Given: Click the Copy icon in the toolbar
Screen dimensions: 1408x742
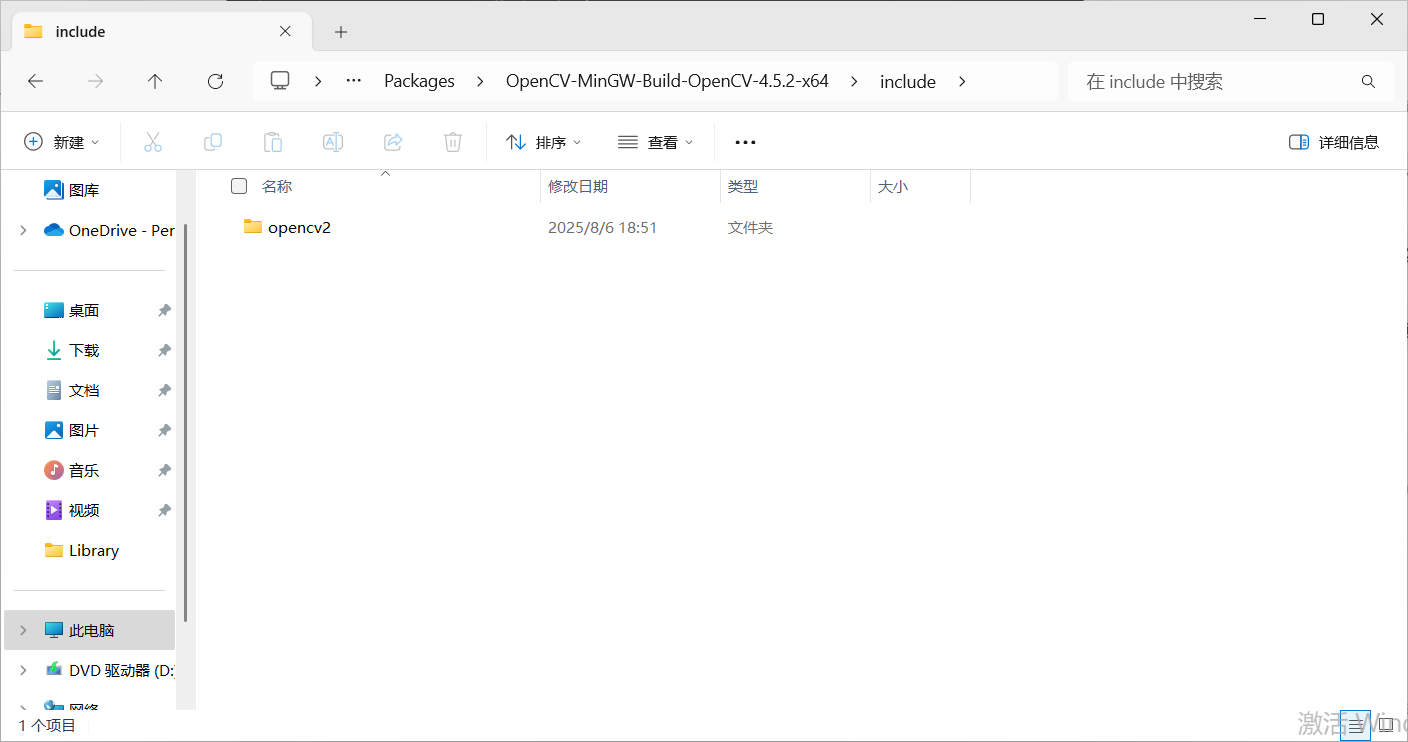Looking at the screenshot, I should click(212, 141).
